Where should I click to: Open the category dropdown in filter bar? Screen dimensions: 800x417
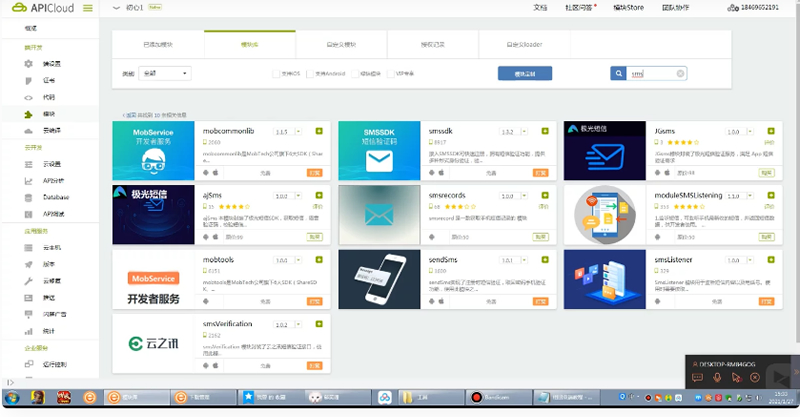pos(164,74)
